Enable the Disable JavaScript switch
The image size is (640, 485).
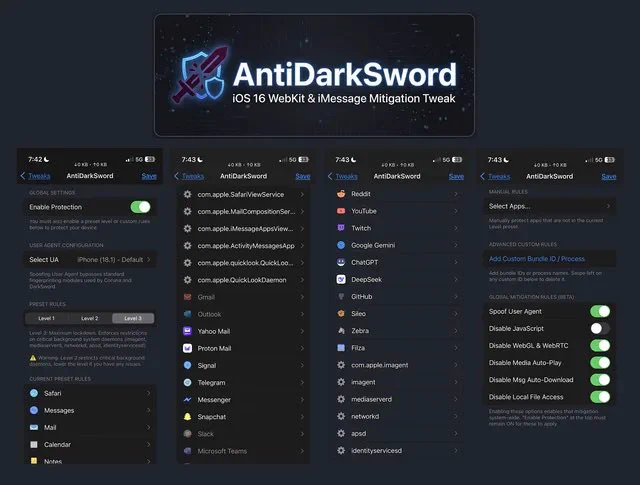point(600,329)
